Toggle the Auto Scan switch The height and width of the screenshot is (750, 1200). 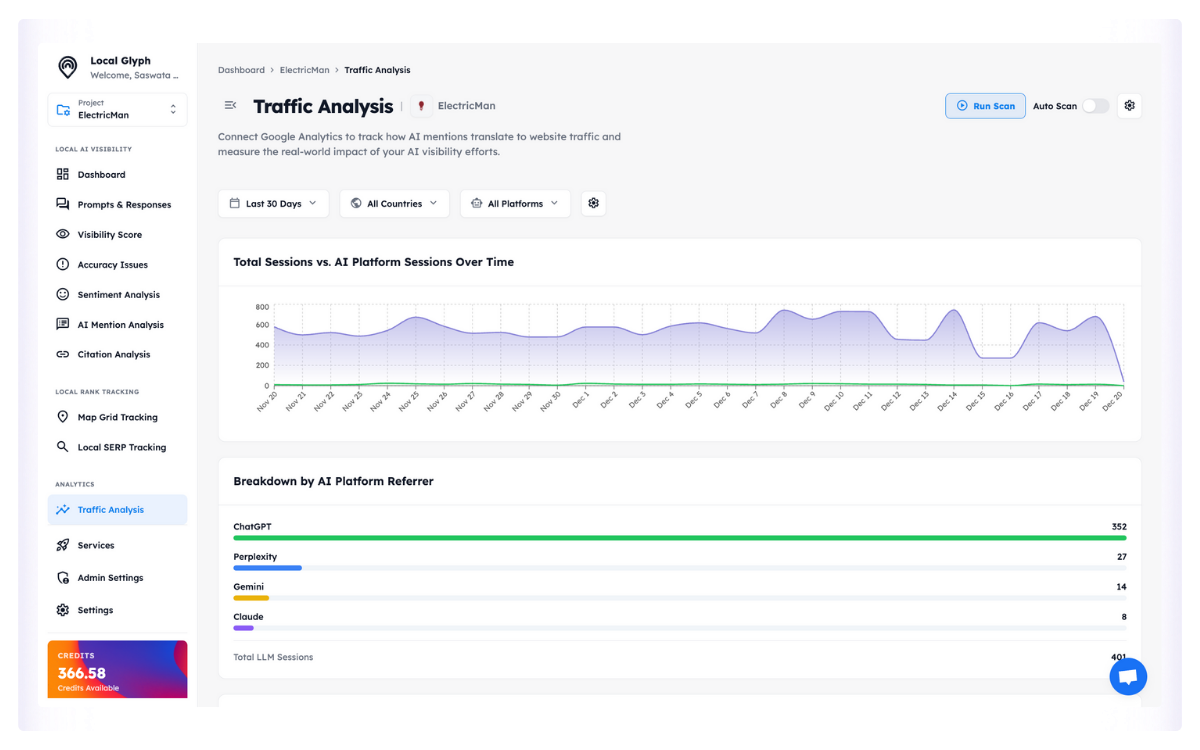coord(1095,106)
